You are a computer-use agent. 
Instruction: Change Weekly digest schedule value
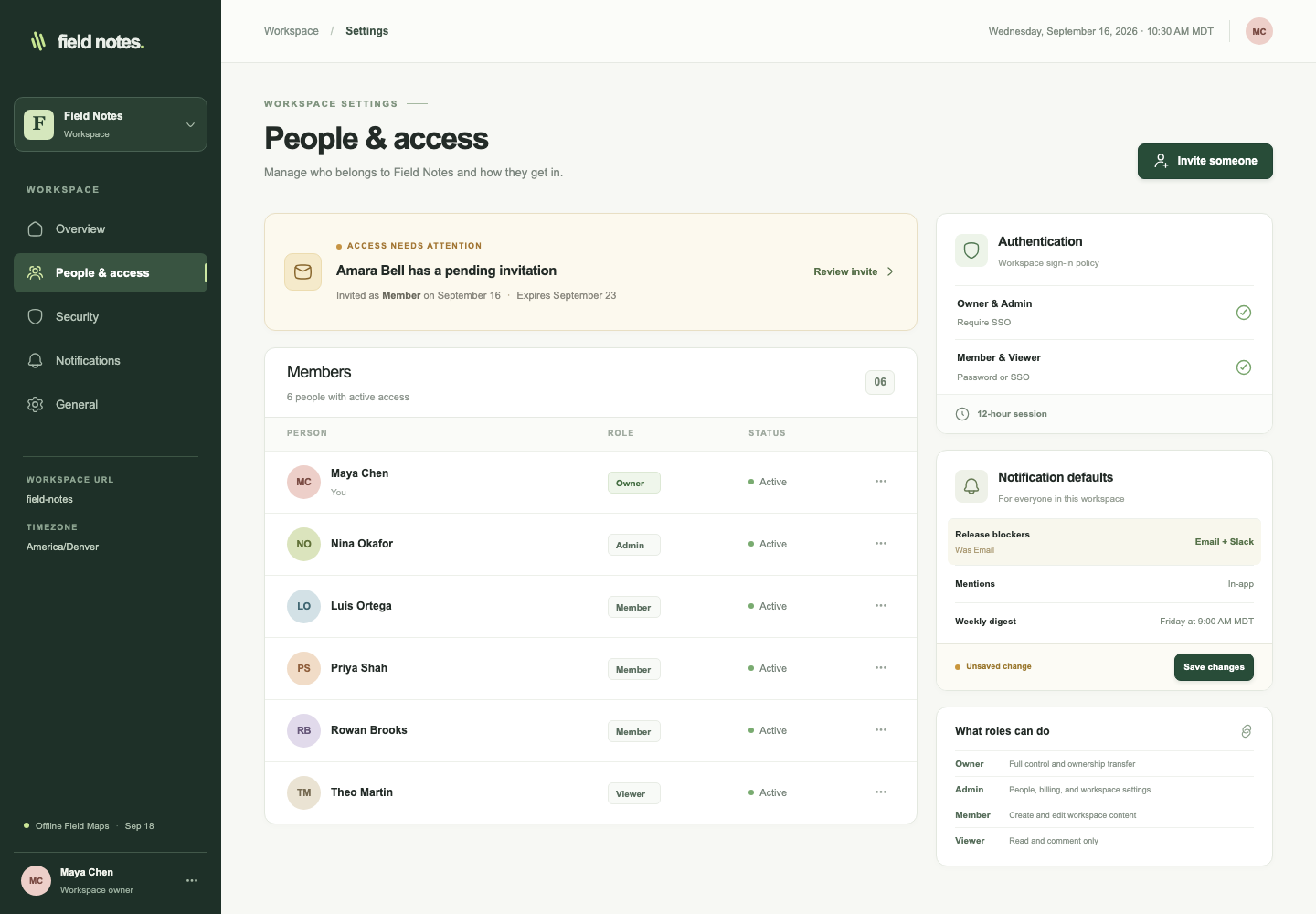click(1206, 622)
